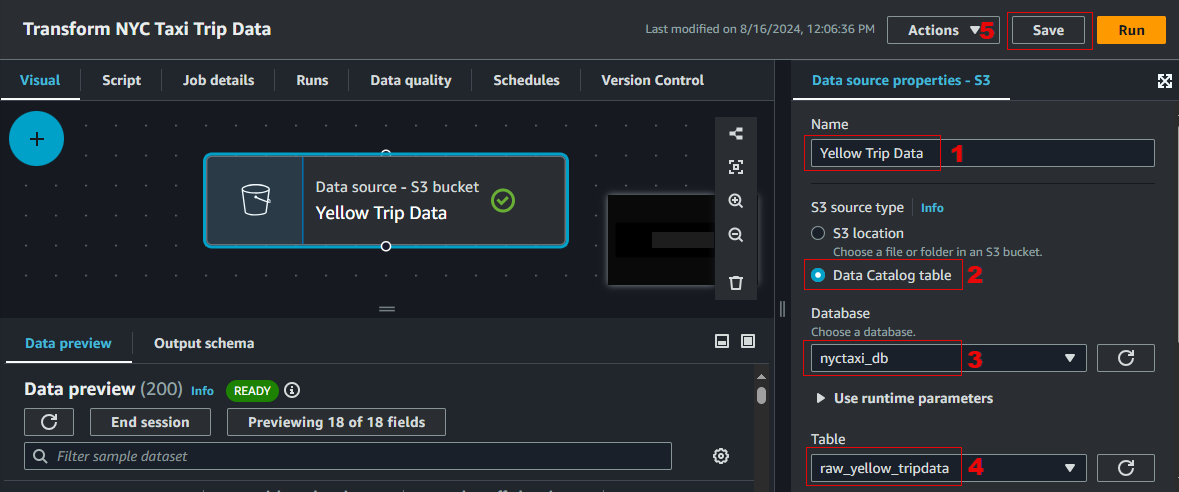Select the S3 location radio option
This screenshot has width=1179, height=492.
click(818, 233)
